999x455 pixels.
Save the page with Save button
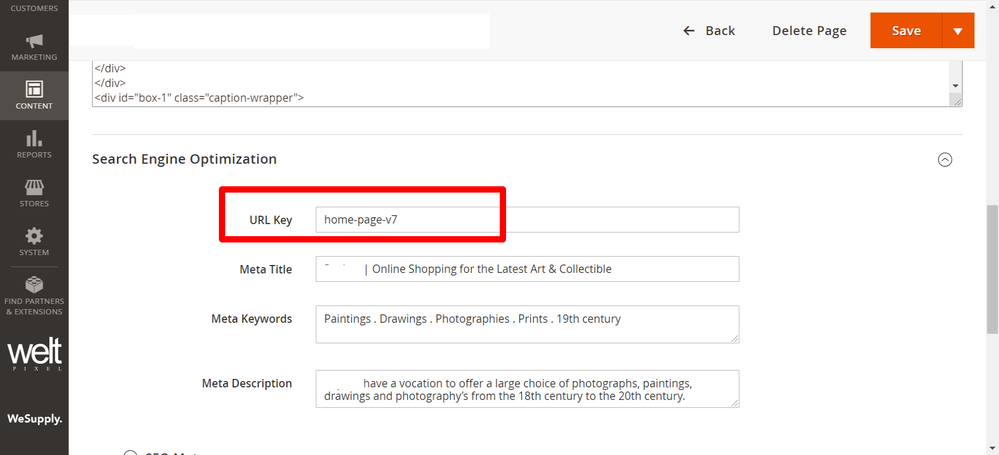906,31
